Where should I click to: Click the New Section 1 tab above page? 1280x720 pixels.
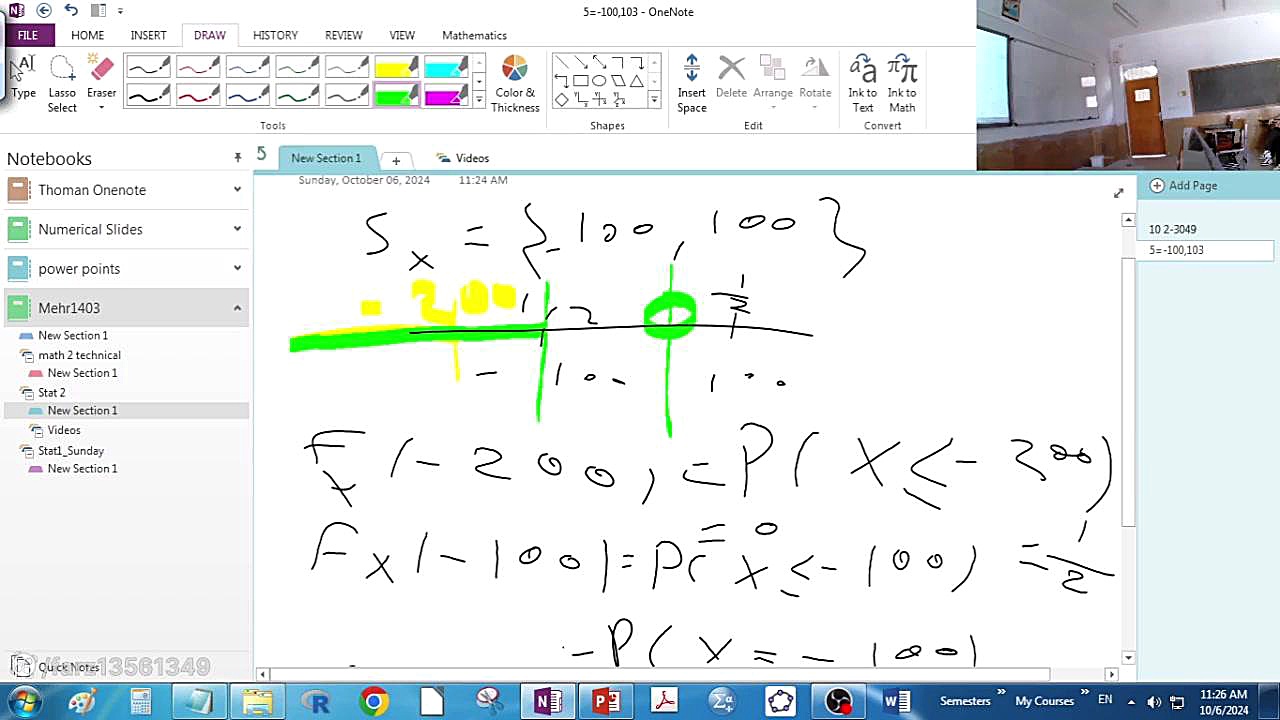326,158
